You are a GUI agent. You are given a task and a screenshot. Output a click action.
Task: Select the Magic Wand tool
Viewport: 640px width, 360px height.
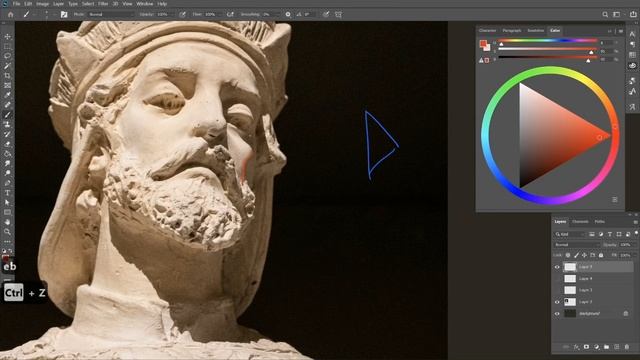(7, 66)
